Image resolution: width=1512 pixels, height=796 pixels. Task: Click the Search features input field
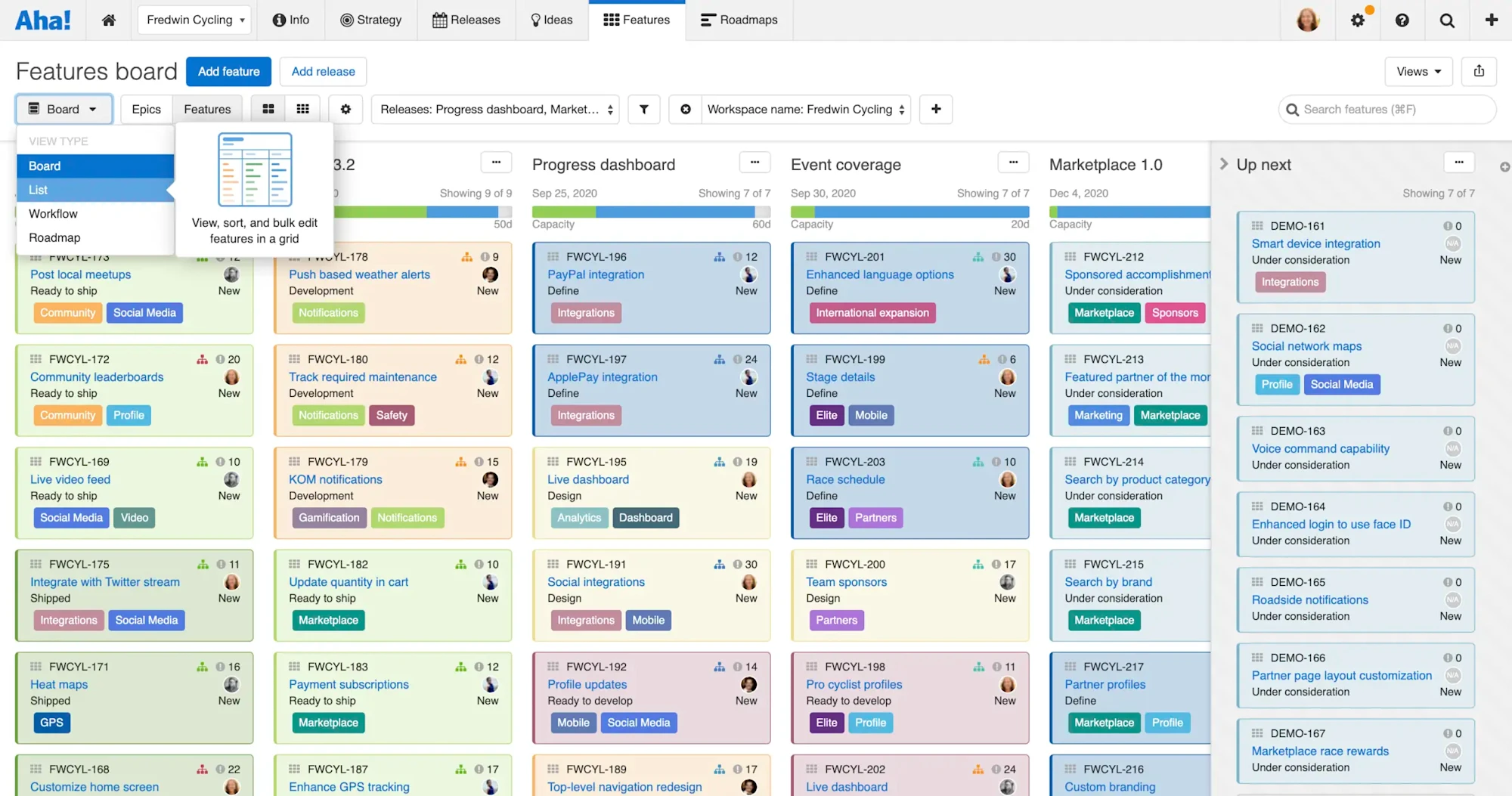coord(1388,109)
